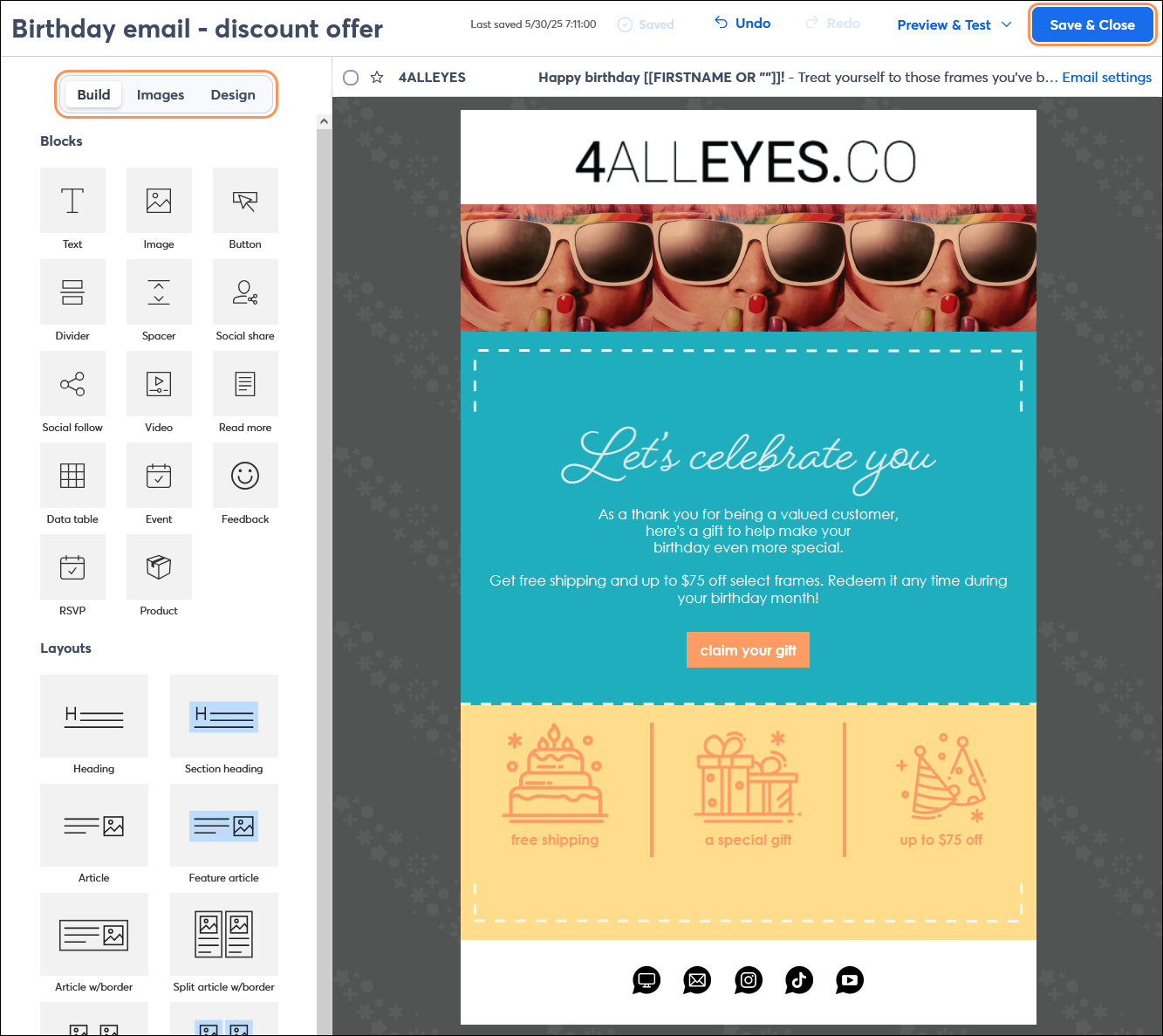This screenshot has height=1036, width=1163.
Task: Open the YouTube social icon
Action: [850, 980]
